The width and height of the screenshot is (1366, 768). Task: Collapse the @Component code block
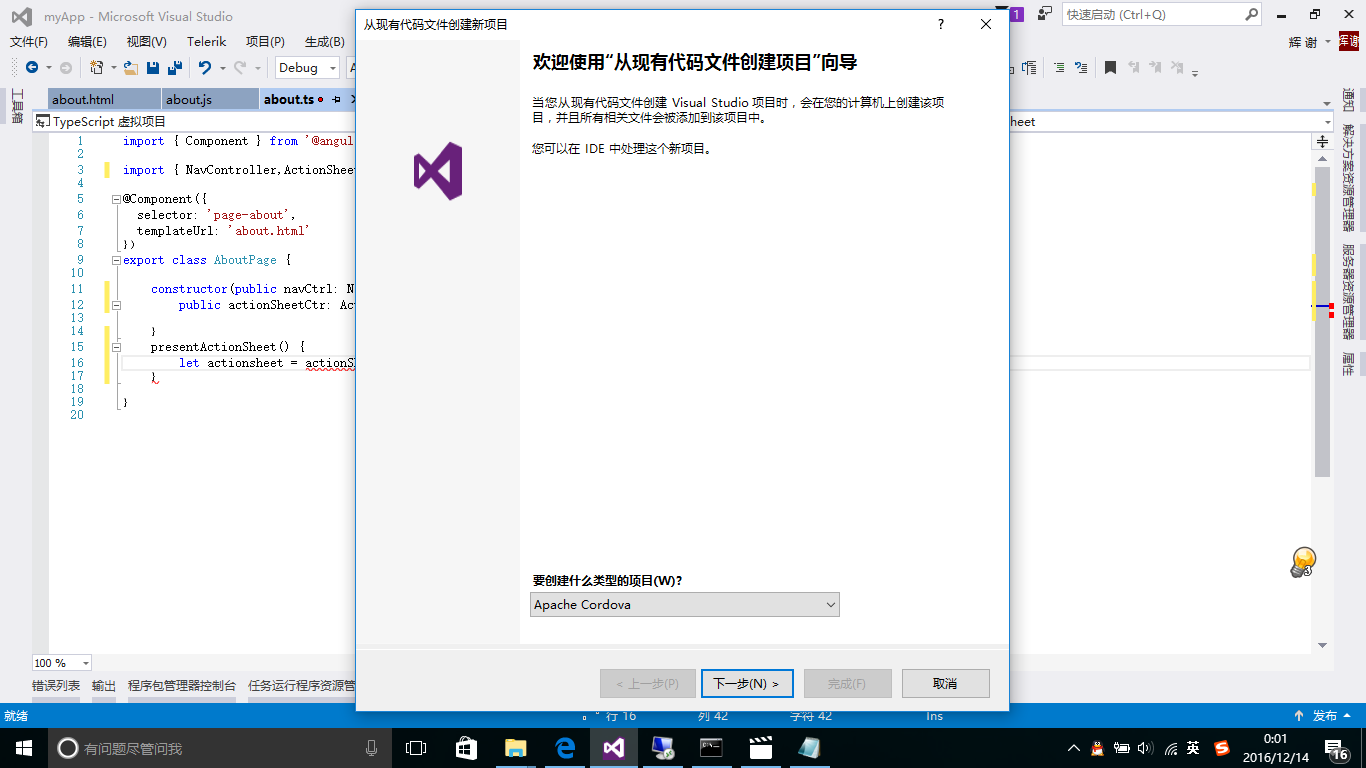pos(117,199)
